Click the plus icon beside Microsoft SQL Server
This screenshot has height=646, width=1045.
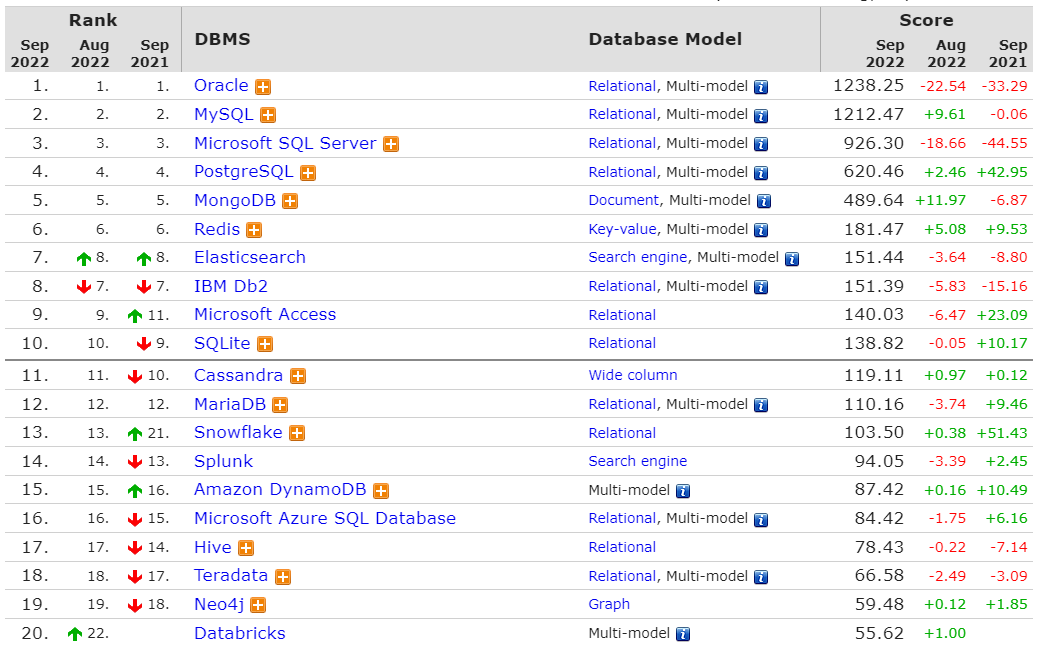coord(391,145)
